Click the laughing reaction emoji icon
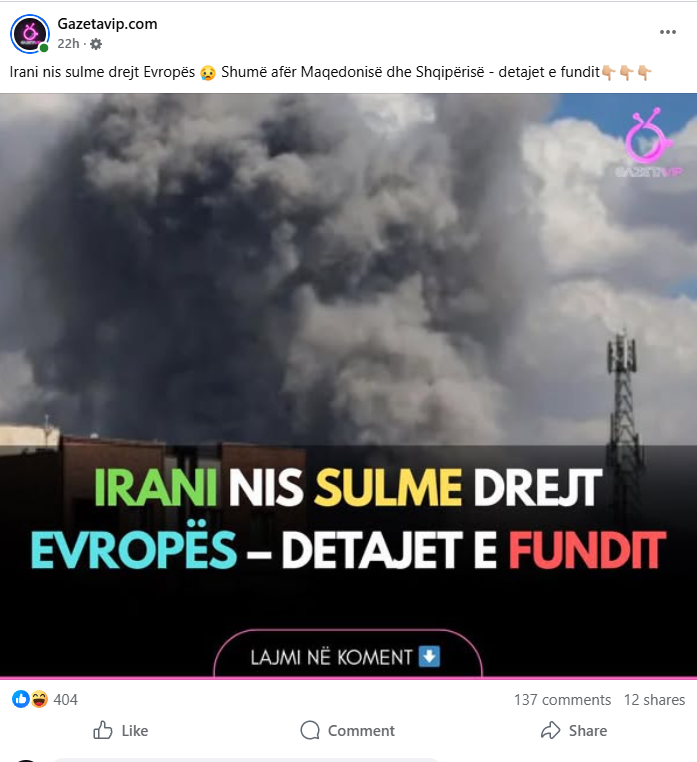 coord(39,699)
